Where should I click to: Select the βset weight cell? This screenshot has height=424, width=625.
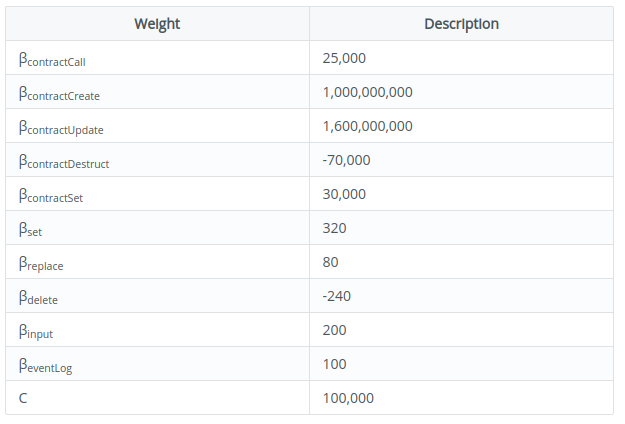30,229
